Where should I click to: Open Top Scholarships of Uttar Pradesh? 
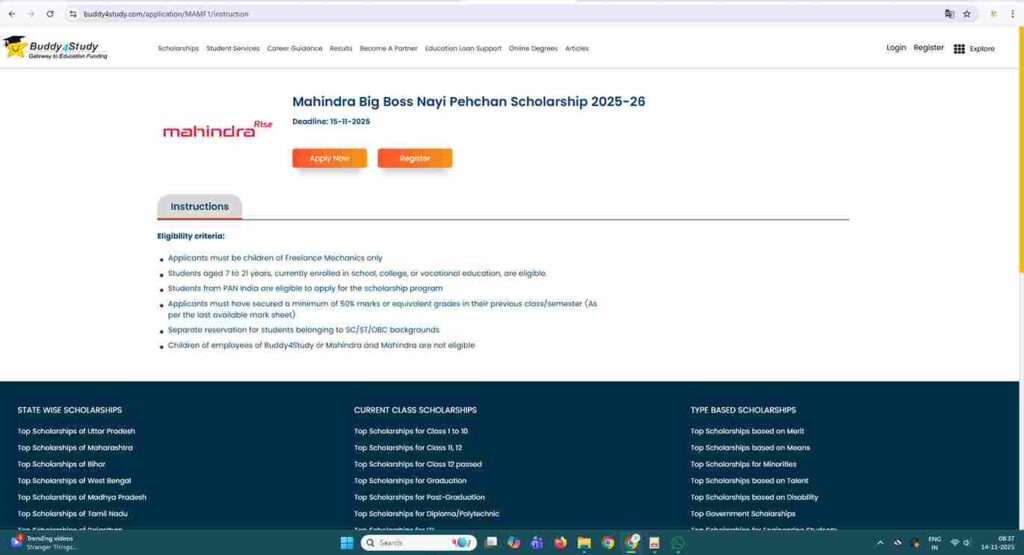coord(76,431)
